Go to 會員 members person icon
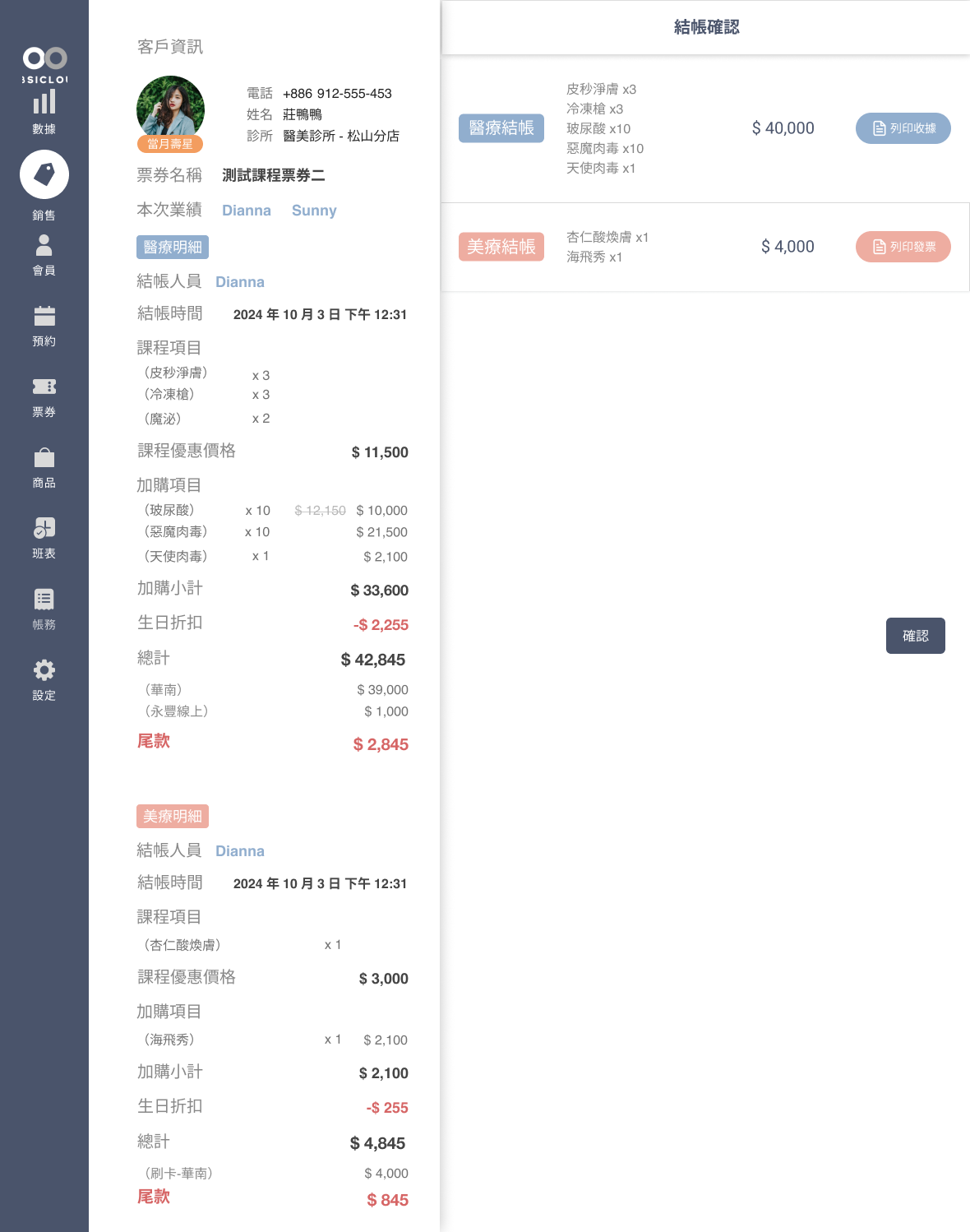The height and width of the screenshot is (1232, 970). tap(44, 245)
